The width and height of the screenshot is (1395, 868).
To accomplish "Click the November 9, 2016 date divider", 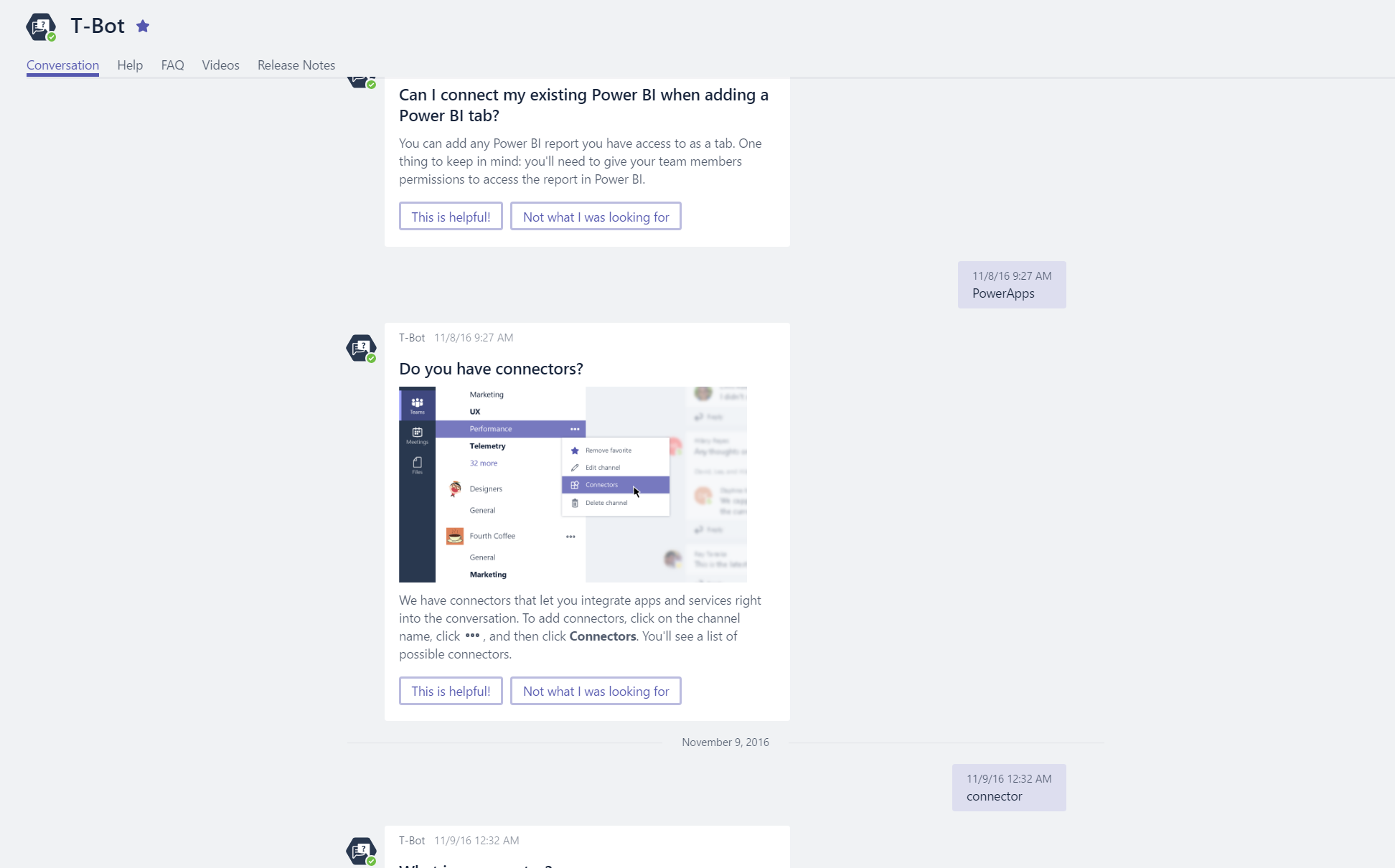I will [x=725, y=742].
